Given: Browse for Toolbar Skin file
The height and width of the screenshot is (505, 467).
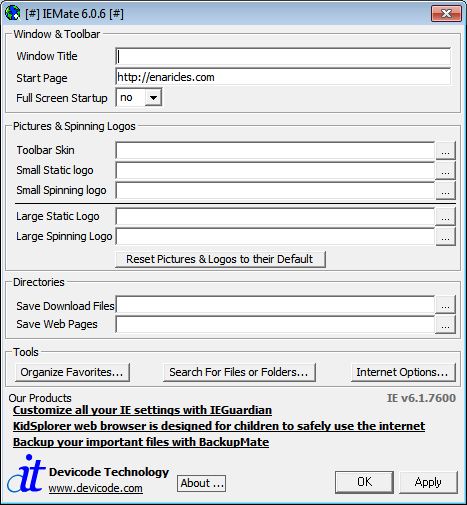Looking at the screenshot, I should [445, 150].
